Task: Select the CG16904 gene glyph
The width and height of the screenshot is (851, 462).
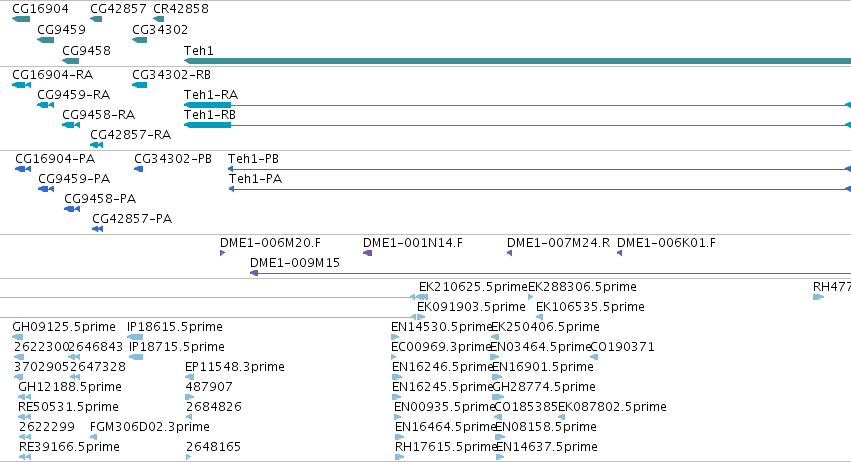Action: 21,19
